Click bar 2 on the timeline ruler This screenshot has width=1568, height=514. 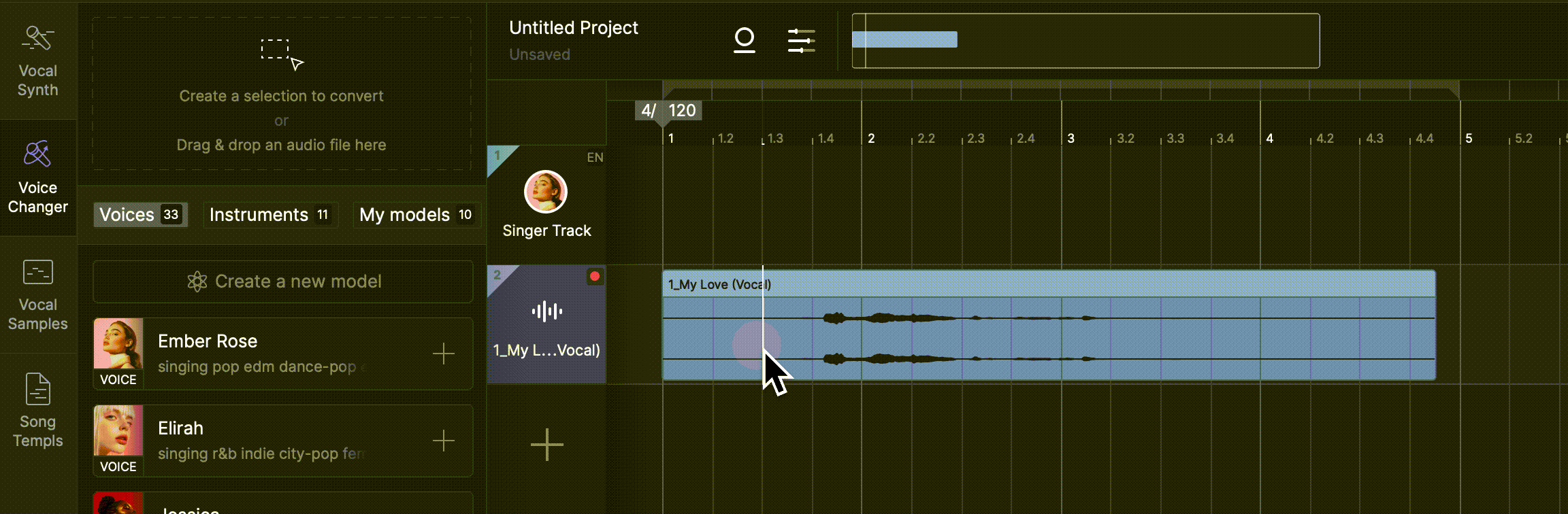pyautogui.click(x=871, y=138)
